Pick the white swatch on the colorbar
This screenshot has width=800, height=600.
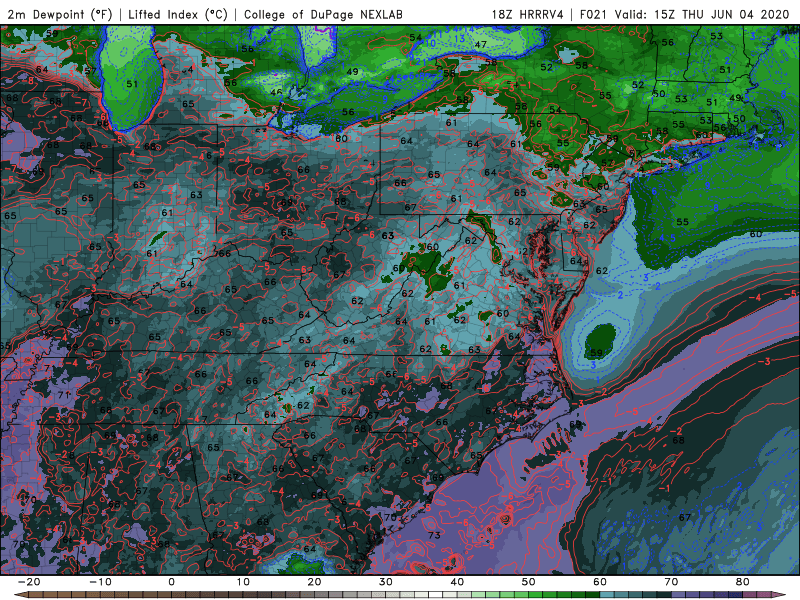pyautogui.click(x=436, y=595)
